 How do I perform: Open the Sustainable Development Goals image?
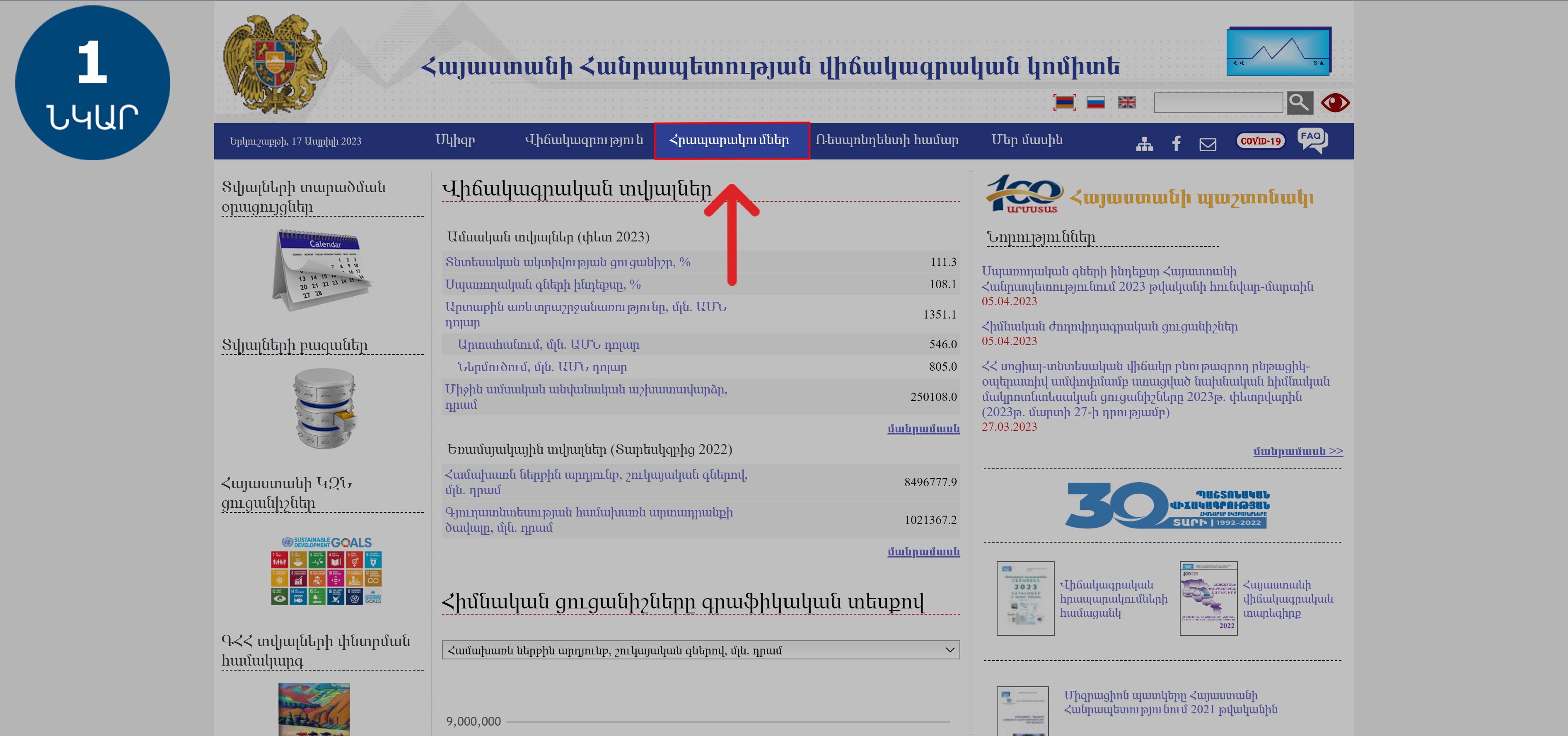coord(326,570)
